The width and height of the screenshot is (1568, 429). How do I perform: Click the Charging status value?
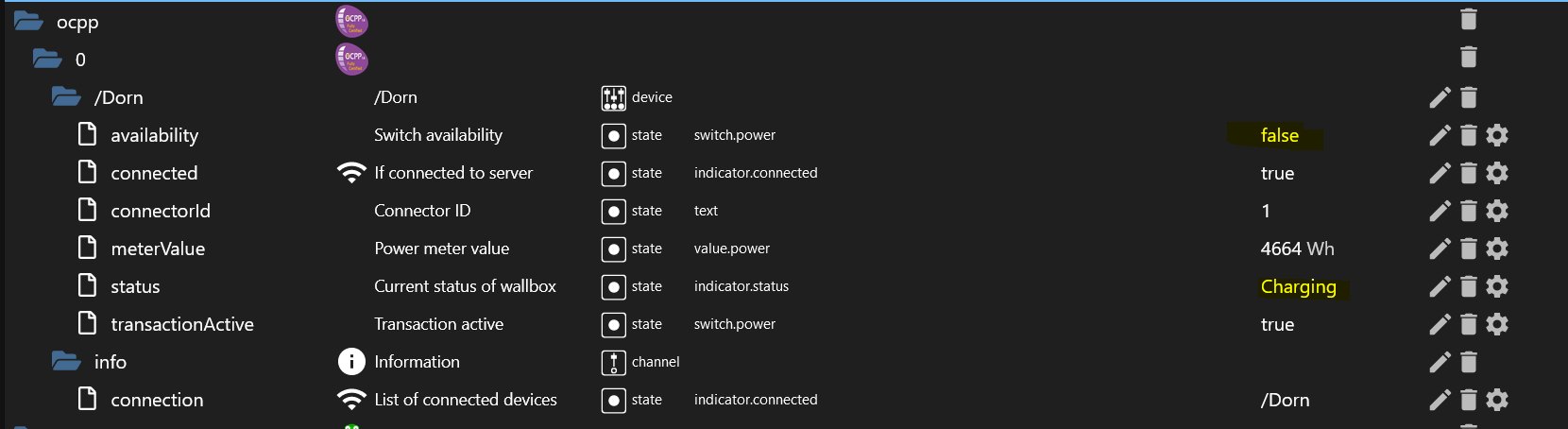click(1299, 286)
